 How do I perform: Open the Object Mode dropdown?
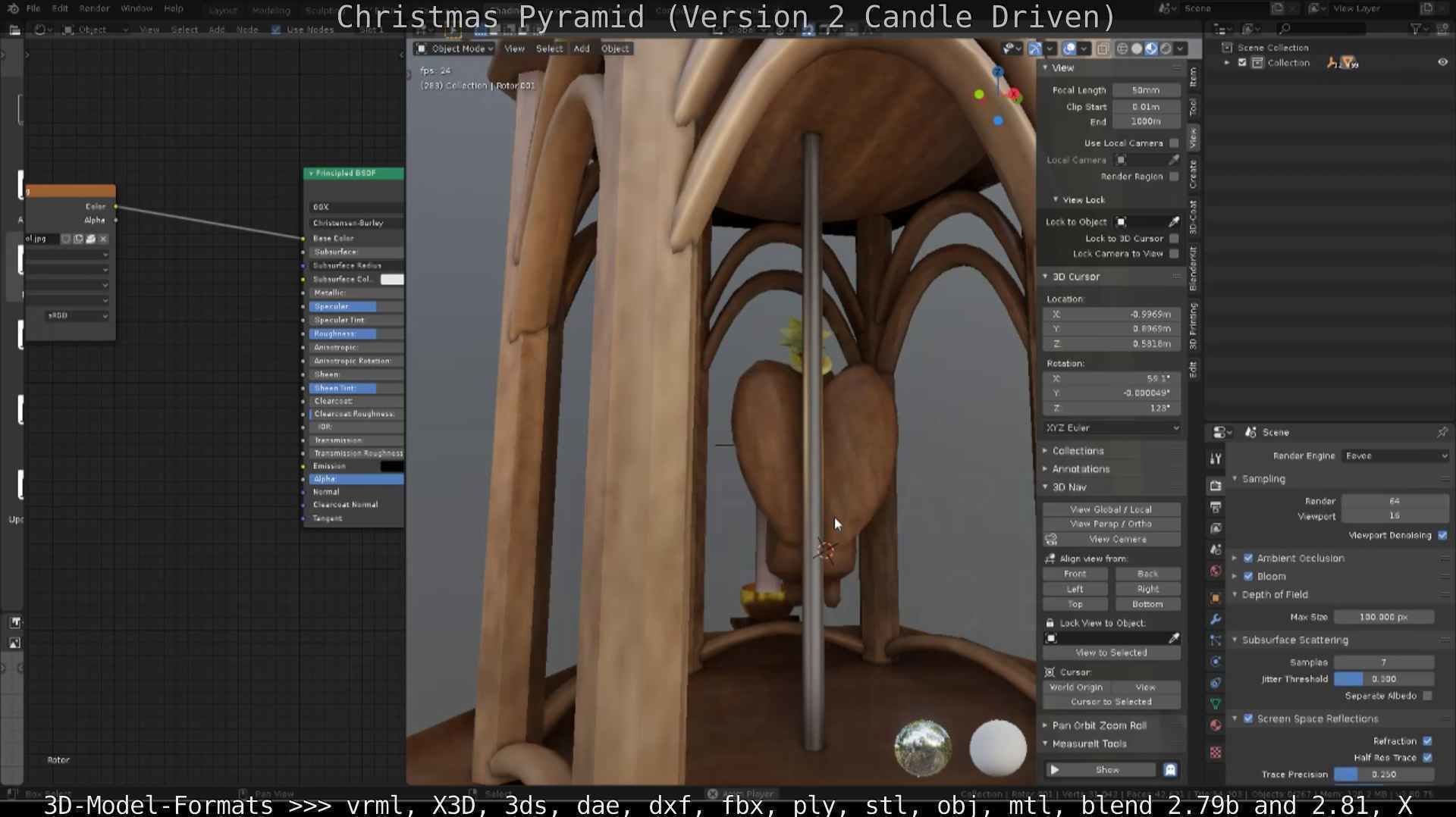click(455, 49)
